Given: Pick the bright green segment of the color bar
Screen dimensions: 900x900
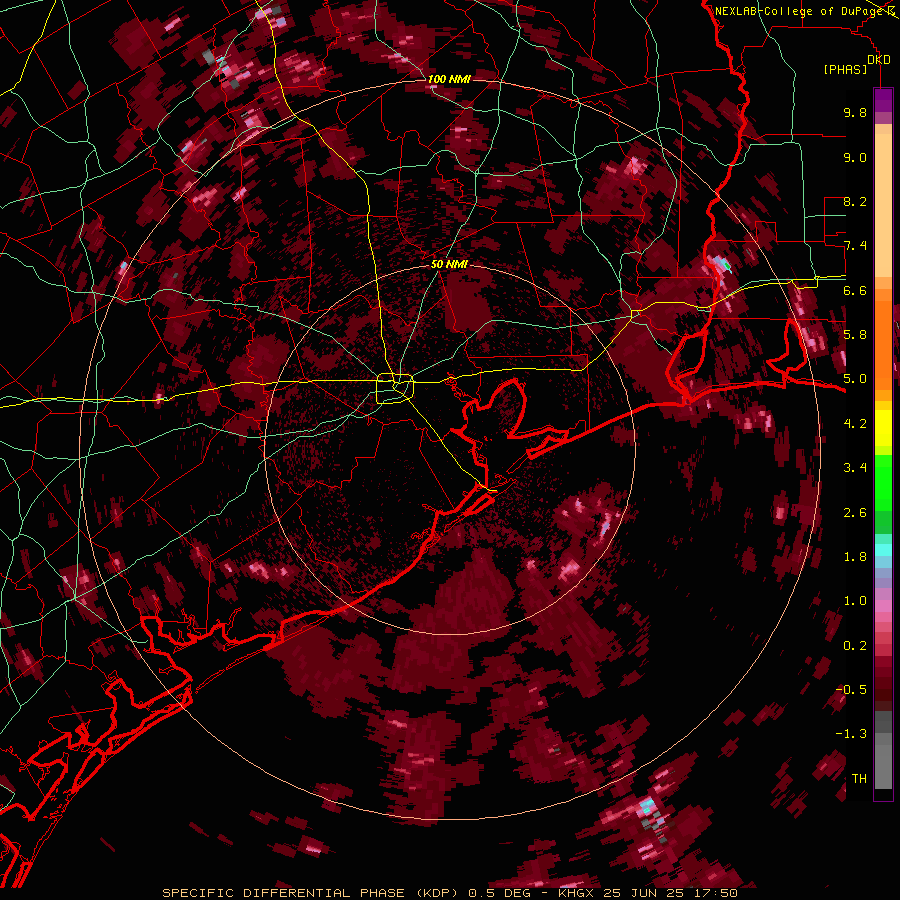Looking at the screenshot, I should tap(883, 482).
